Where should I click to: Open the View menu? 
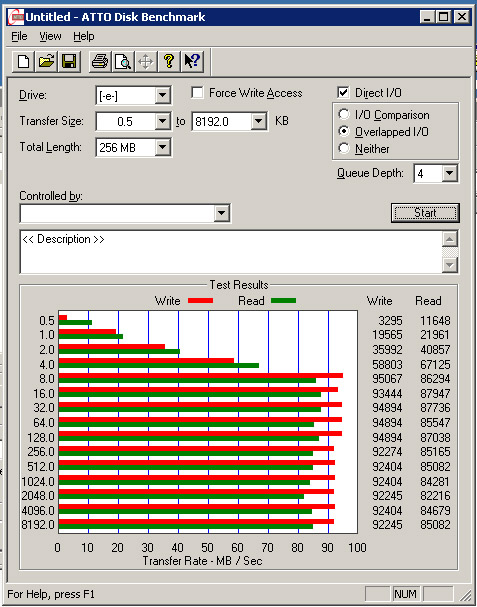(x=50, y=36)
